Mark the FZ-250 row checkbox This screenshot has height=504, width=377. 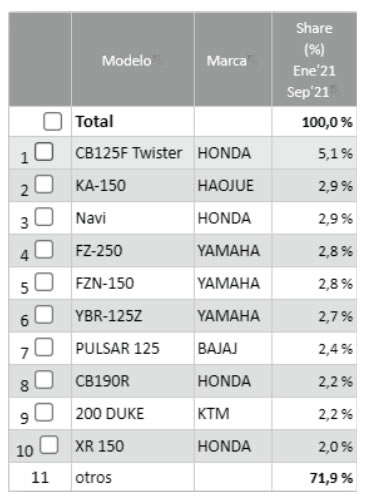tap(44, 250)
